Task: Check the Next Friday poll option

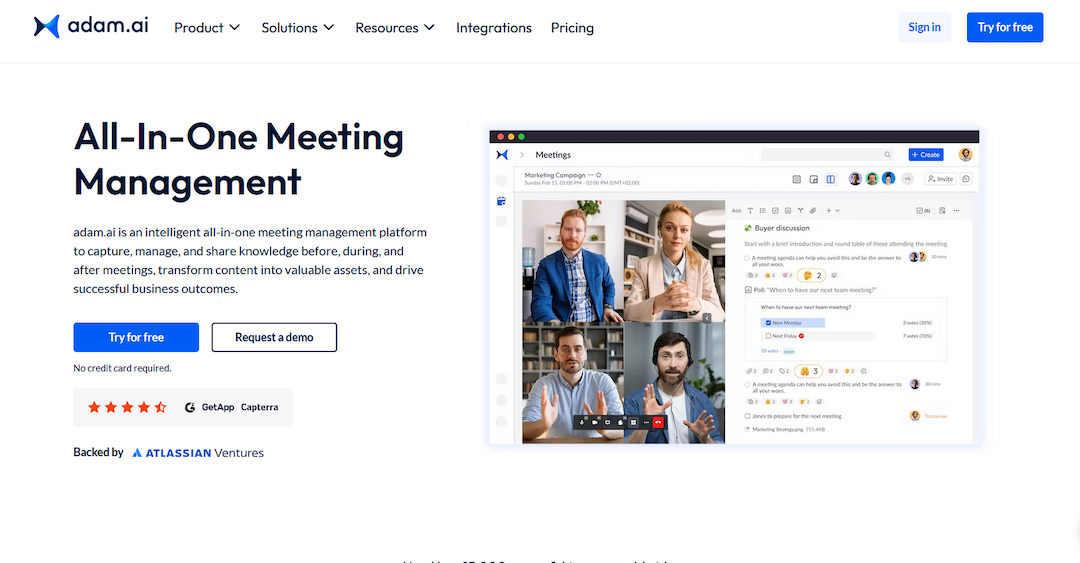Action: coord(767,336)
